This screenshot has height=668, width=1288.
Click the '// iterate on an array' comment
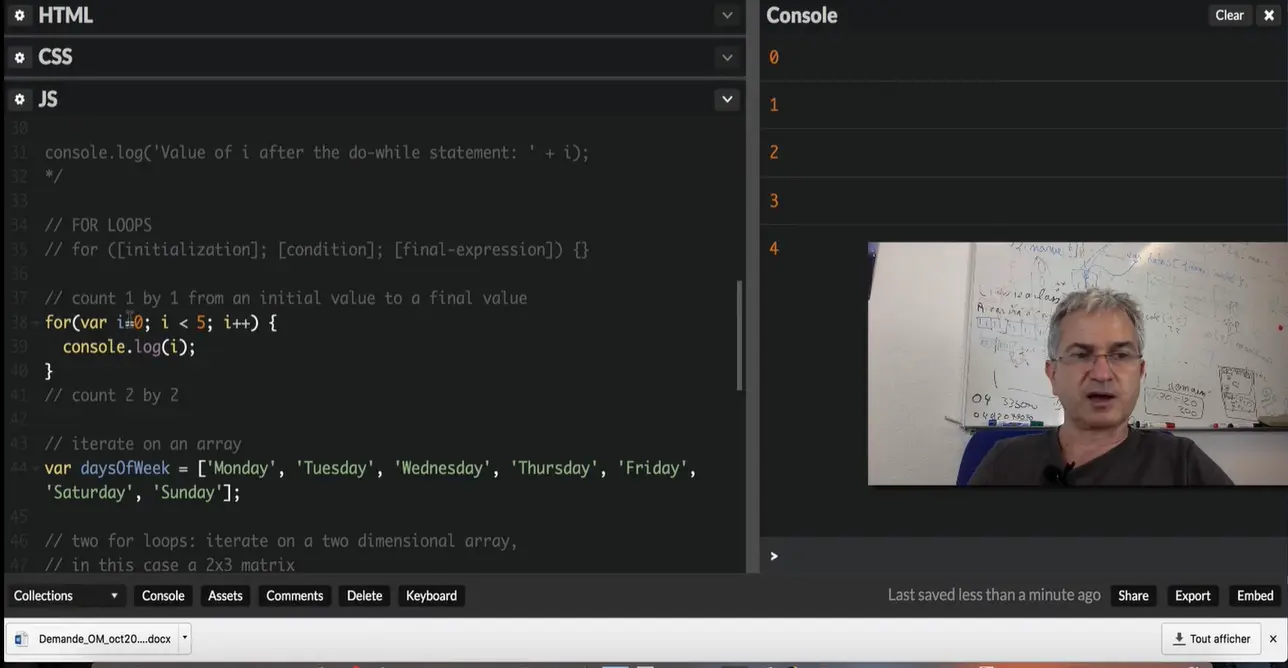click(x=143, y=444)
